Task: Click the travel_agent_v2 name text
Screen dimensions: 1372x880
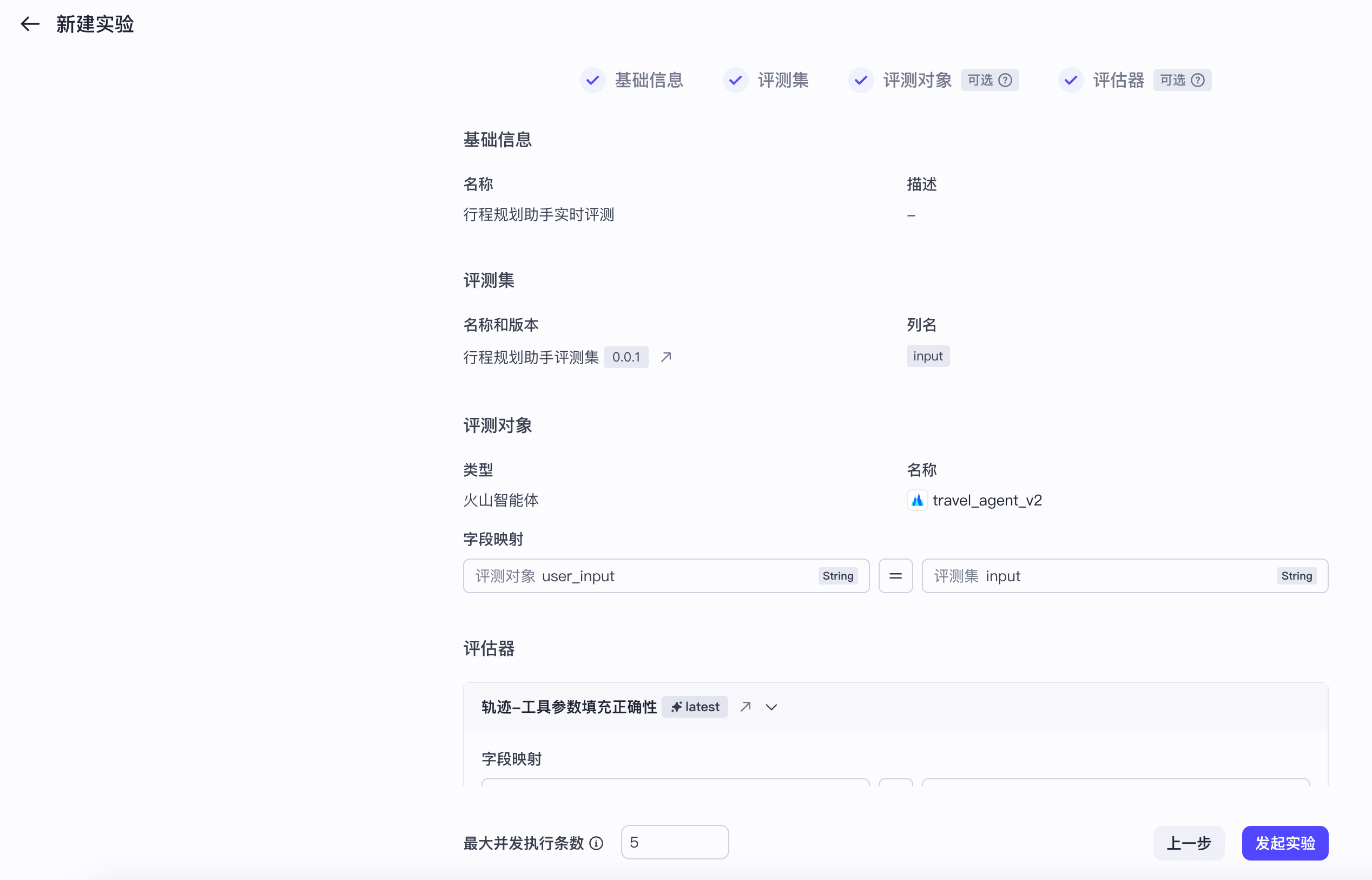Action: pos(987,501)
